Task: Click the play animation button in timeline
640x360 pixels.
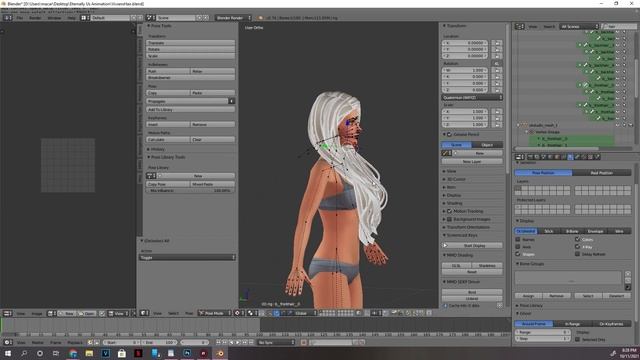Action: (238, 342)
